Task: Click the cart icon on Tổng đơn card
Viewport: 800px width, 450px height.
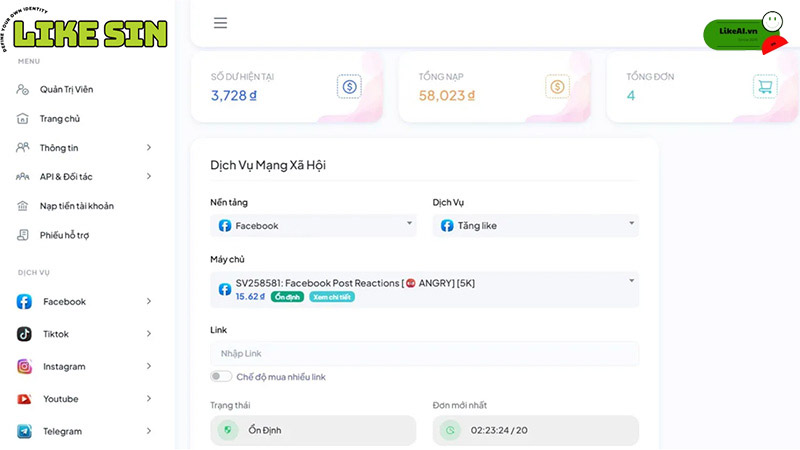Action: tap(765, 86)
